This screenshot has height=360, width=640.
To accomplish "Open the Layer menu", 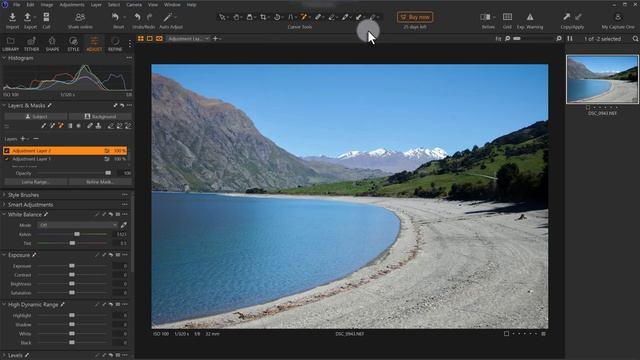I will [x=96, y=5].
